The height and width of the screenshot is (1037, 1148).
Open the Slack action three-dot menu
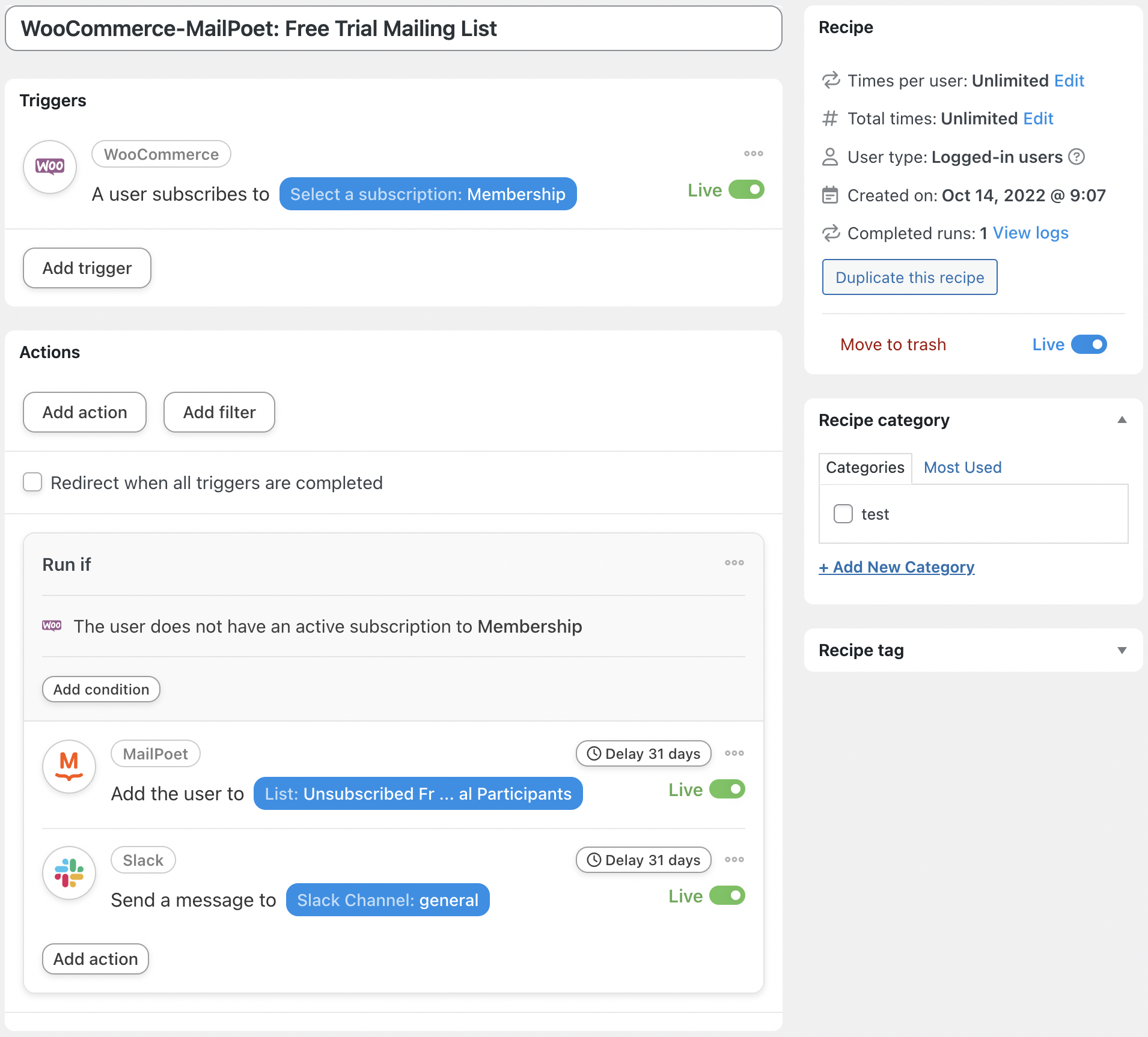tap(734, 860)
